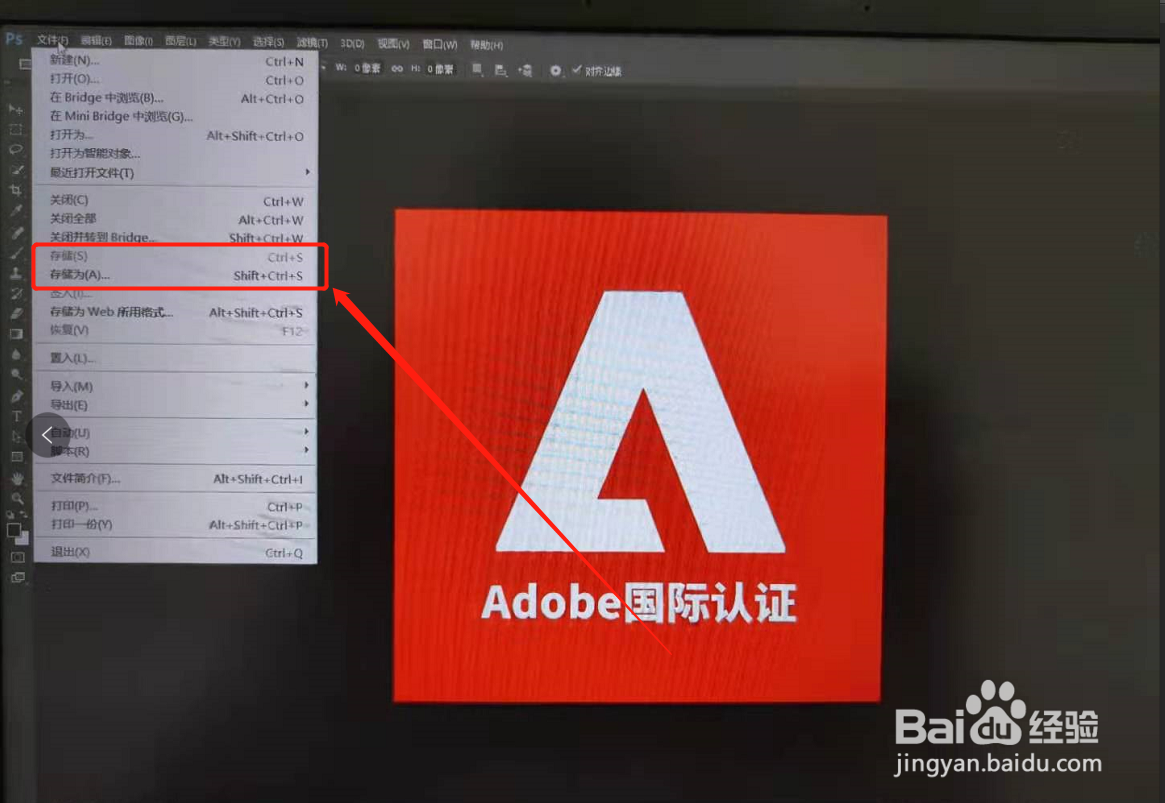The image size is (1165, 803).
Task: Click the W width input field
Action: click(367, 68)
